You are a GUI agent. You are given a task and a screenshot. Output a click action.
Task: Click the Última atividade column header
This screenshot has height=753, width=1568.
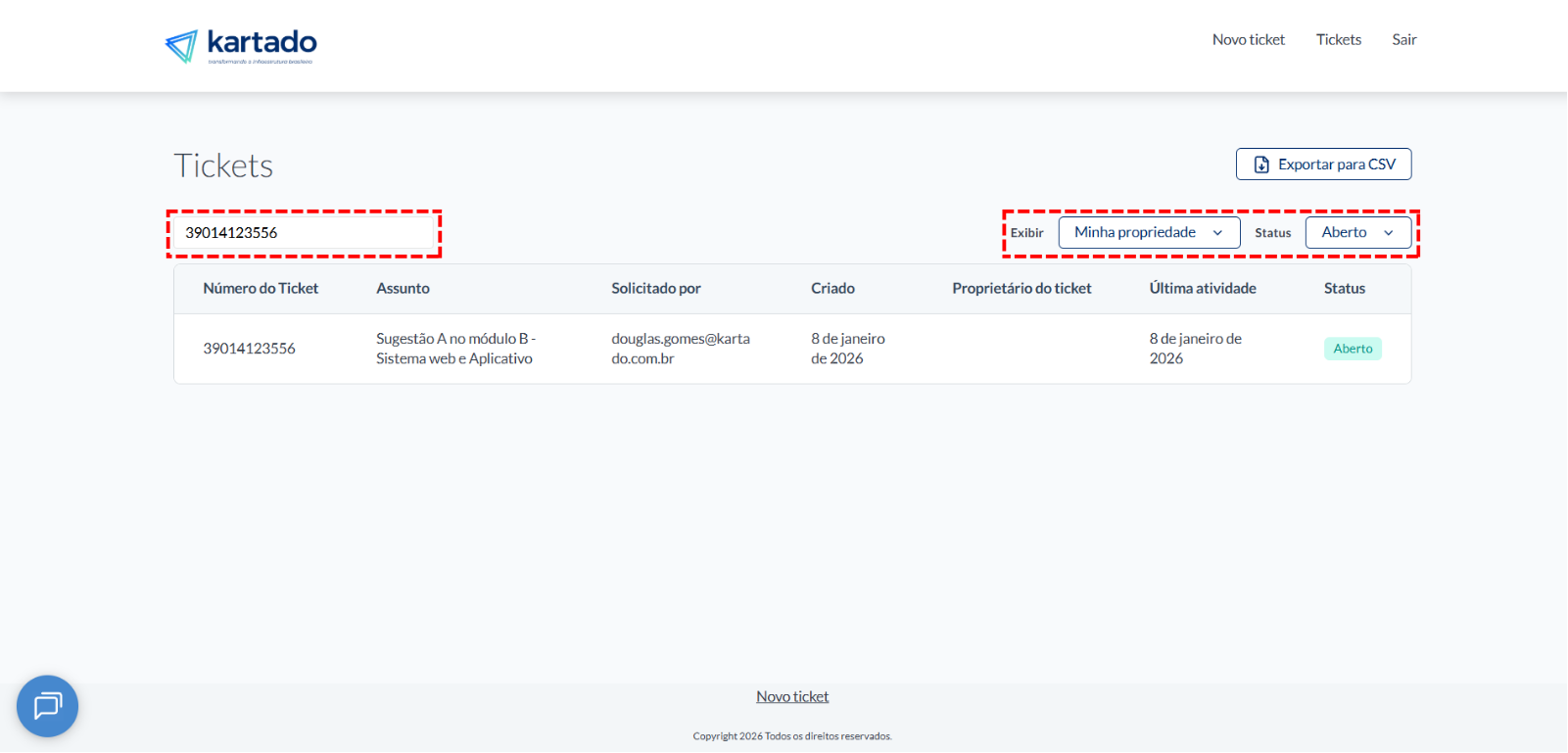click(1202, 289)
